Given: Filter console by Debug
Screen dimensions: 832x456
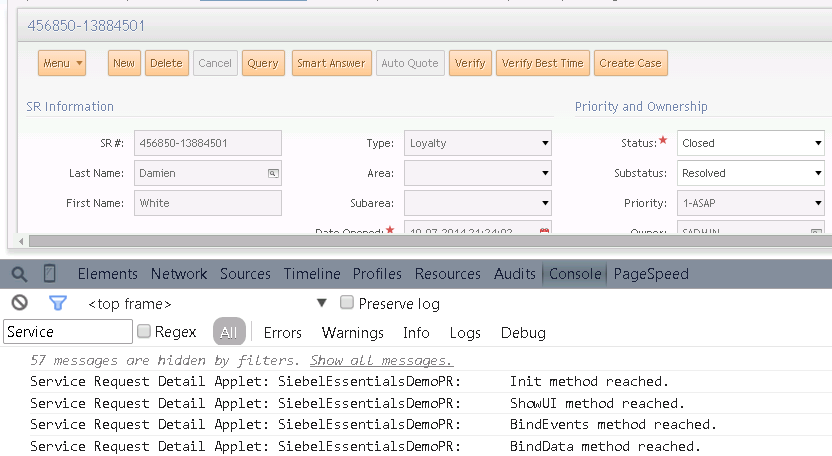Looking at the screenshot, I should click(x=523, y=333).
